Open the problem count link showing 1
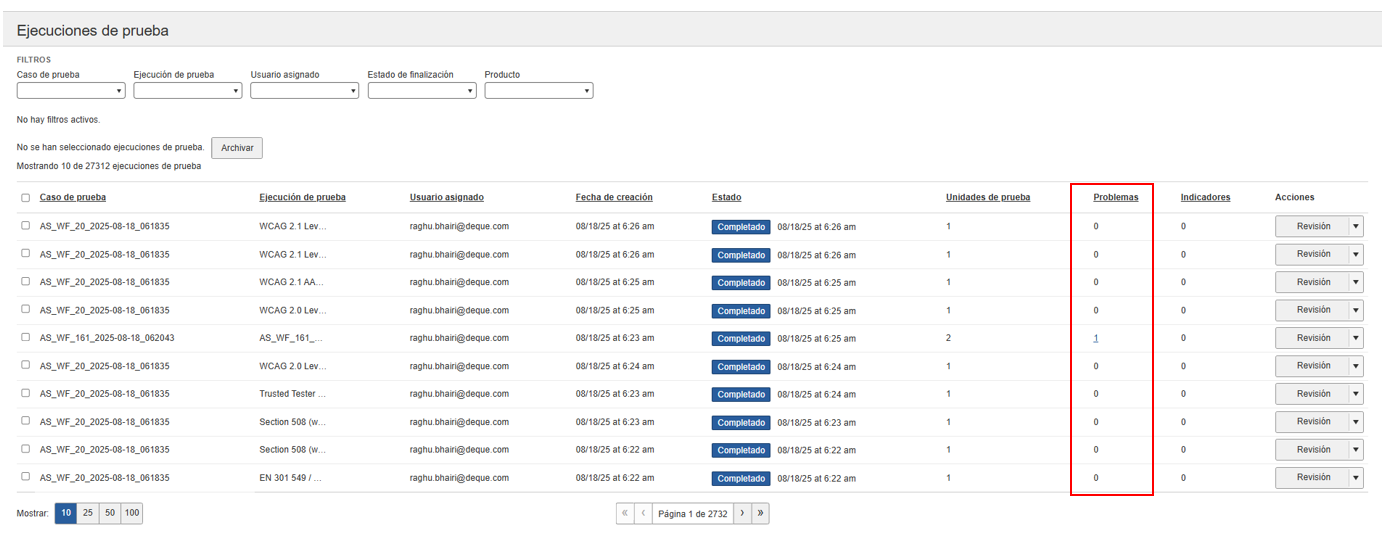This screenshot has width=1390, height=537. tap(1096, 338)
